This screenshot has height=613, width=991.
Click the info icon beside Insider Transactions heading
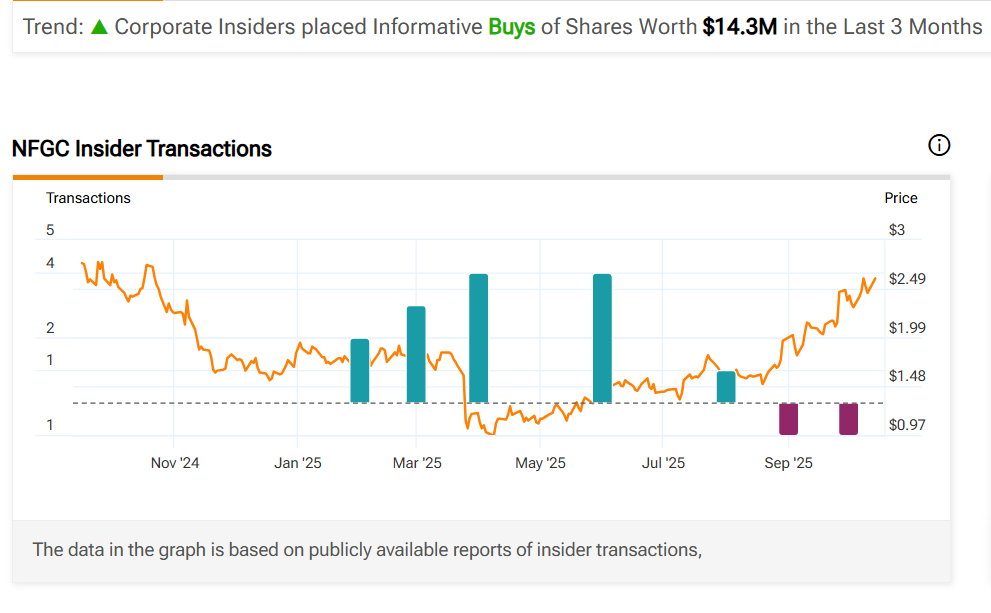click(x=939, y=146)
